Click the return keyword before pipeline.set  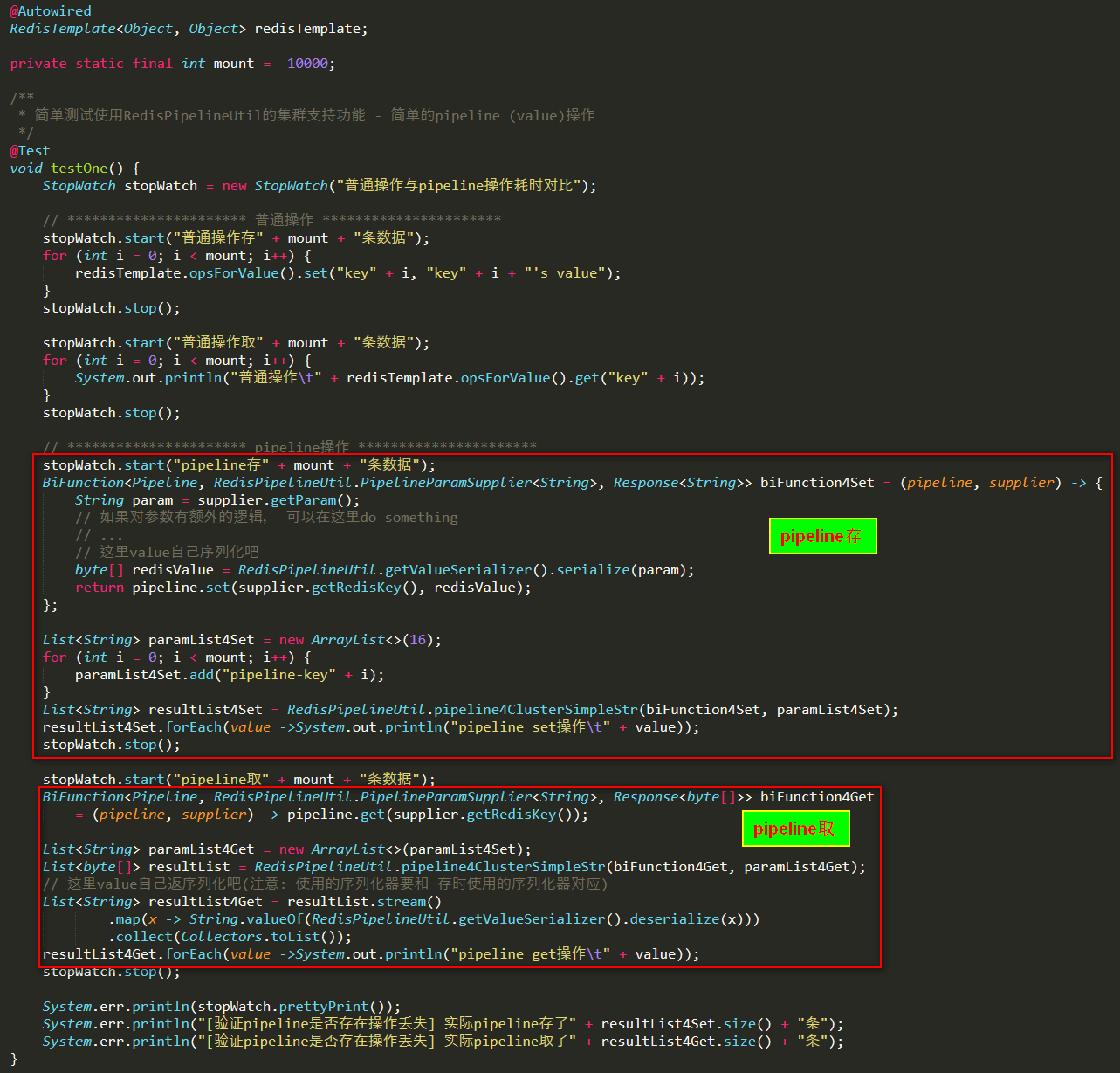[x=100, y=588]
